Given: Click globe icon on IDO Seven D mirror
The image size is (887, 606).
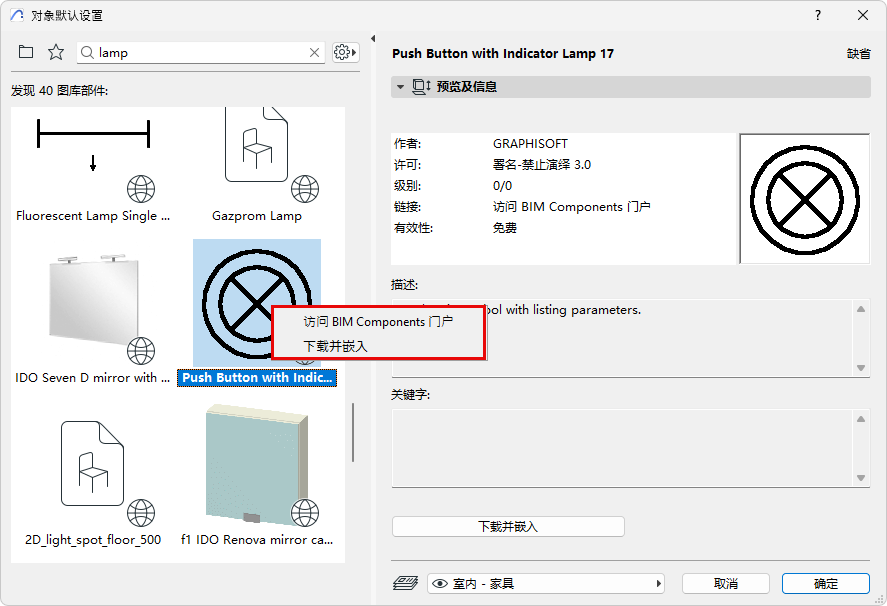Looking at the screenshot, I should click(x=141, y=351).
